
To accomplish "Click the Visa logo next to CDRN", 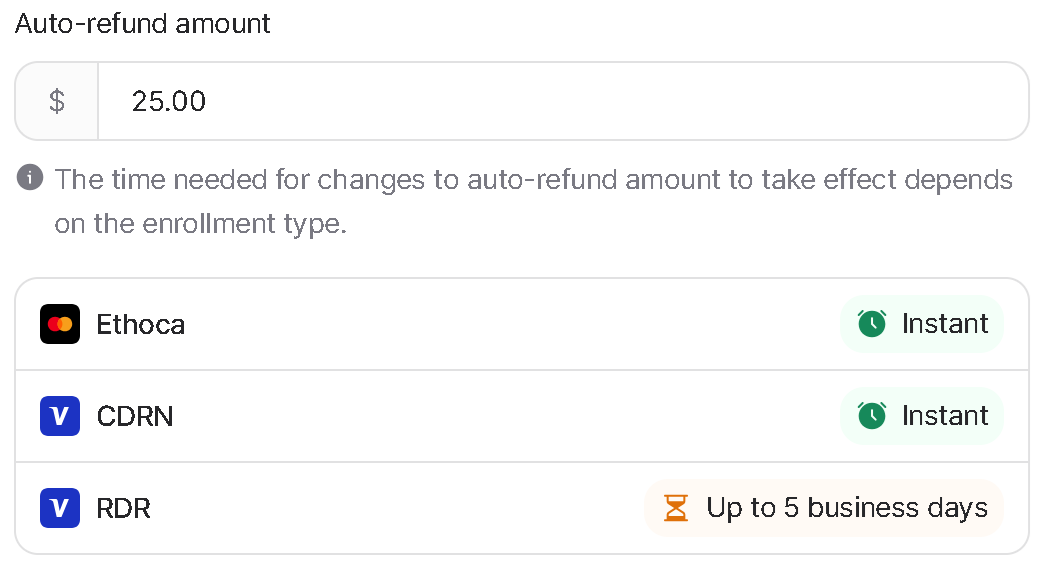I will [60, 416].
